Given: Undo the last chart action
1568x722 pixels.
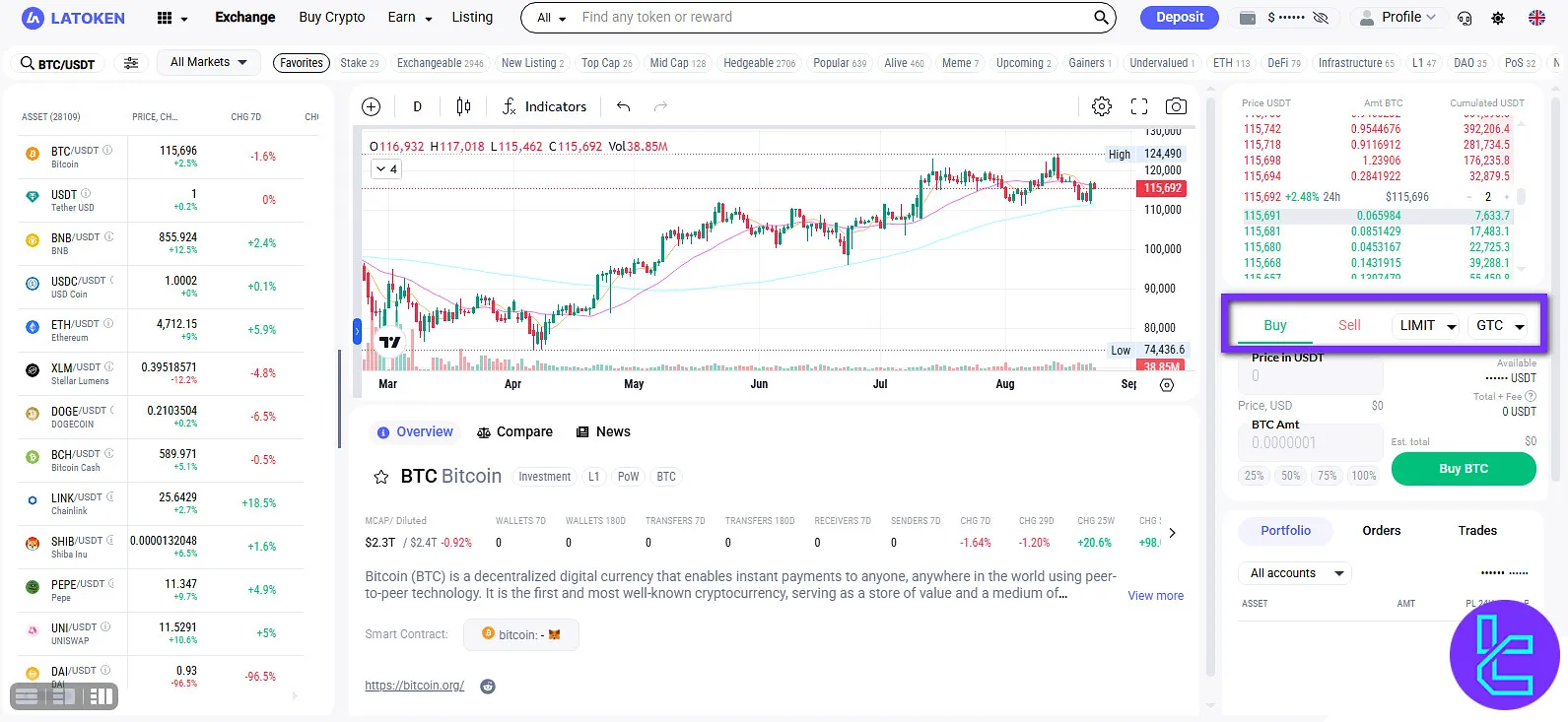Looking at the screenshot, I should [x=623, y=106].
